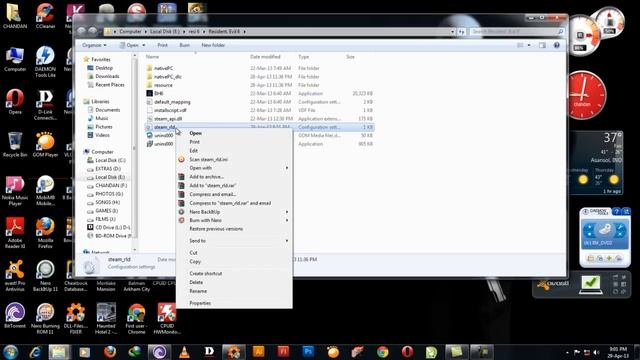Expand the Open with submenu

click(x=234, y=168)
